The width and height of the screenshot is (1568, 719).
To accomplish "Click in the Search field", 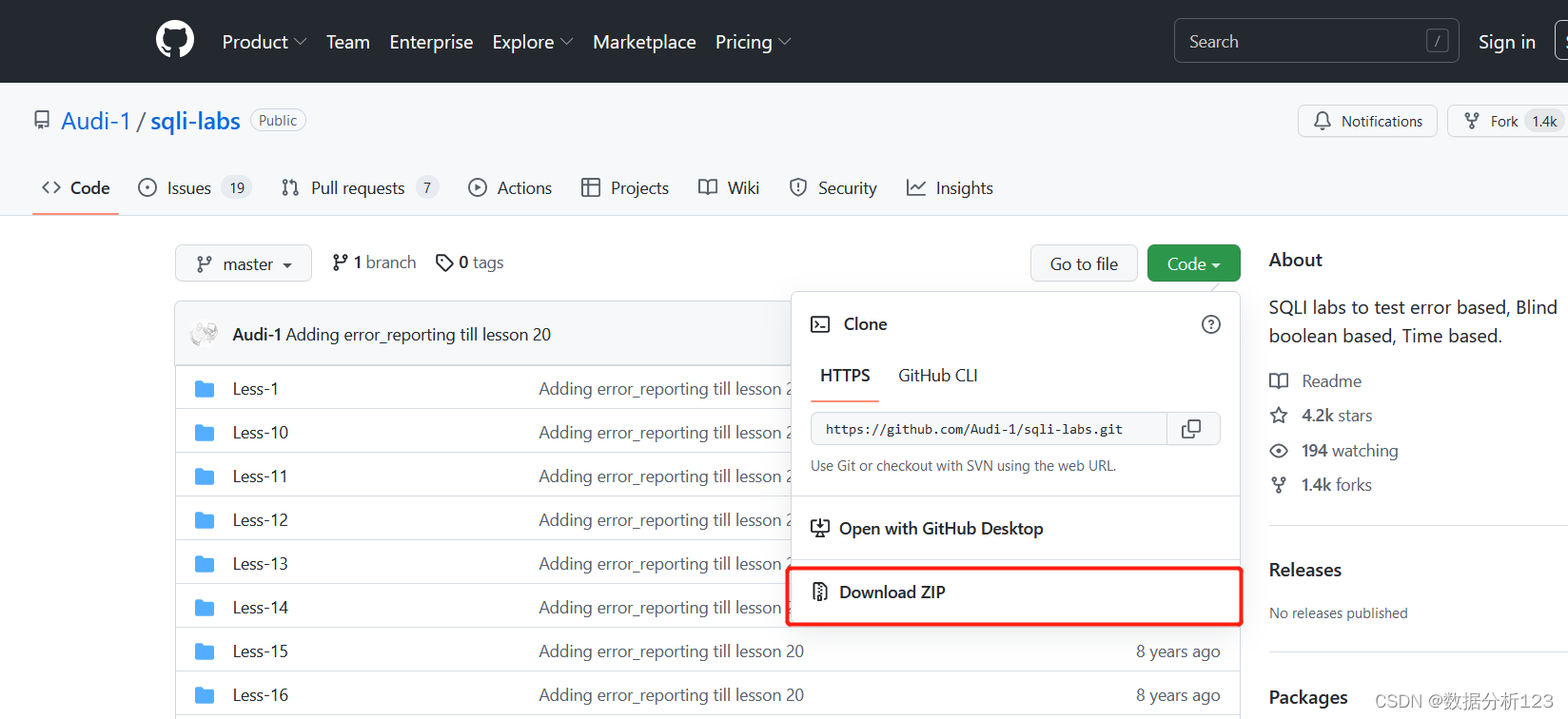I will pyautogui.click(x=1317, y=41).
